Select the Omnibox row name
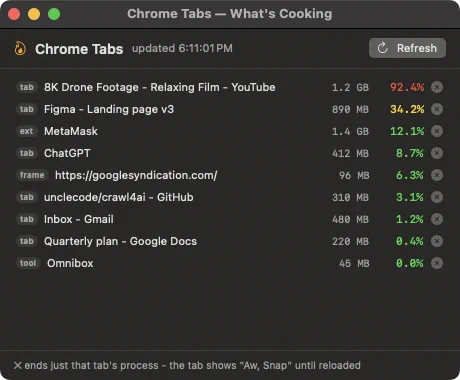Image resolution: width=460 pixels, height=380 pixels. click(x=70, y=263)
